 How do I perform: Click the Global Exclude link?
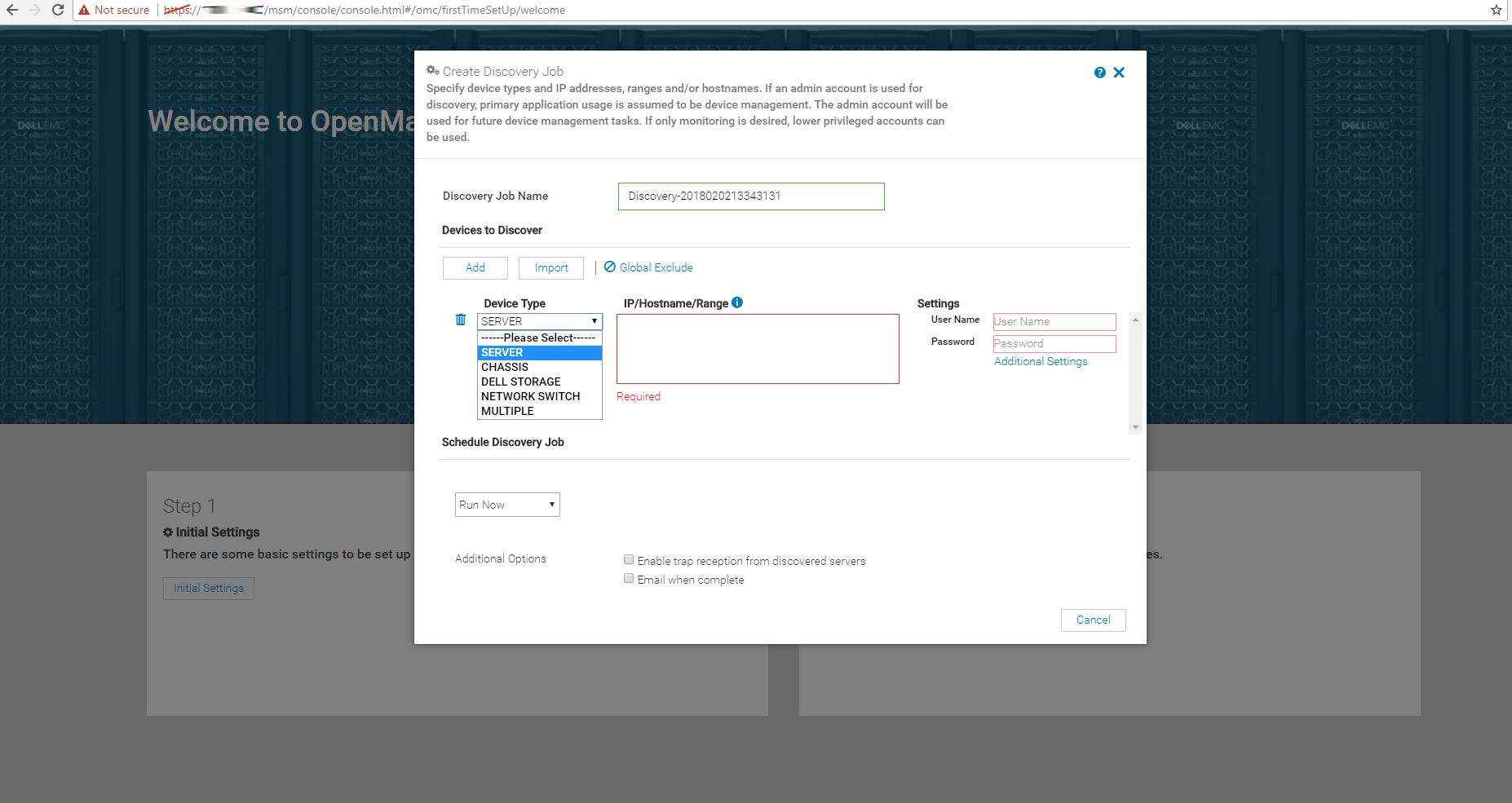[x=656, y=267]
